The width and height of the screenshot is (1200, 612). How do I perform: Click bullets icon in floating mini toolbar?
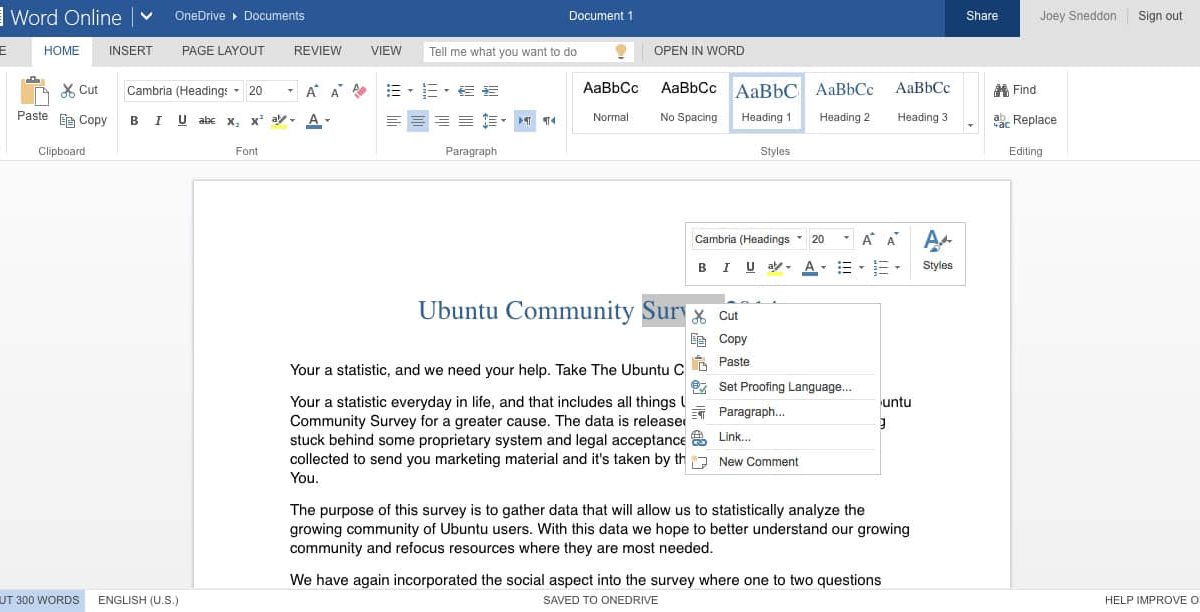844,268
